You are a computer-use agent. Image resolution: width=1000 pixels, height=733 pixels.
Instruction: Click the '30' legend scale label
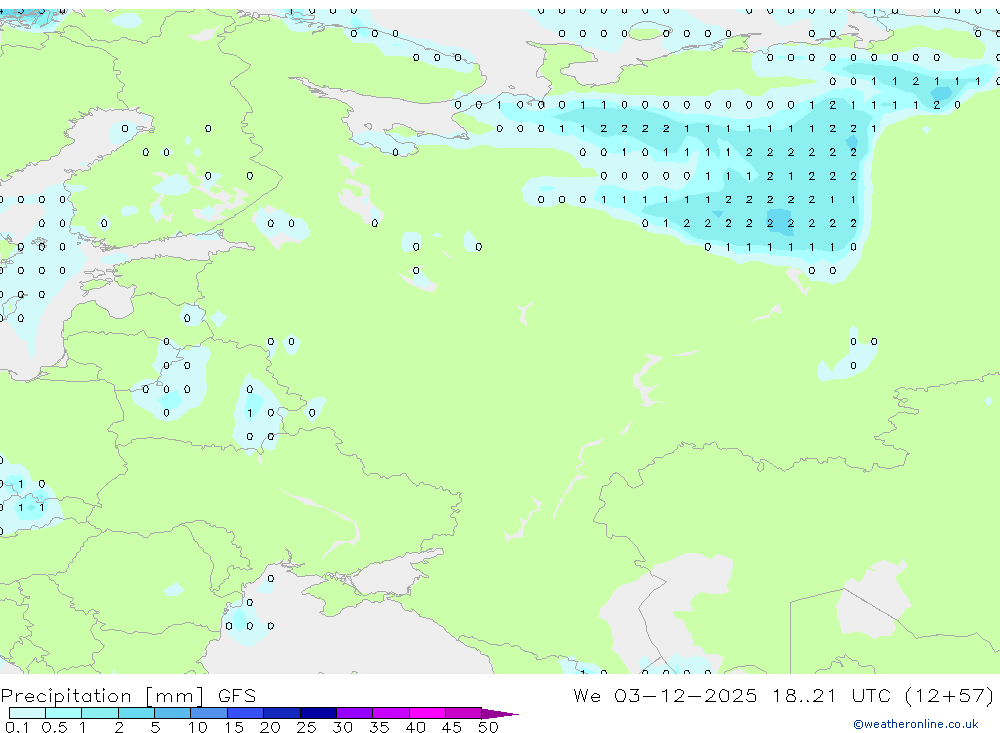coord(342,727)
